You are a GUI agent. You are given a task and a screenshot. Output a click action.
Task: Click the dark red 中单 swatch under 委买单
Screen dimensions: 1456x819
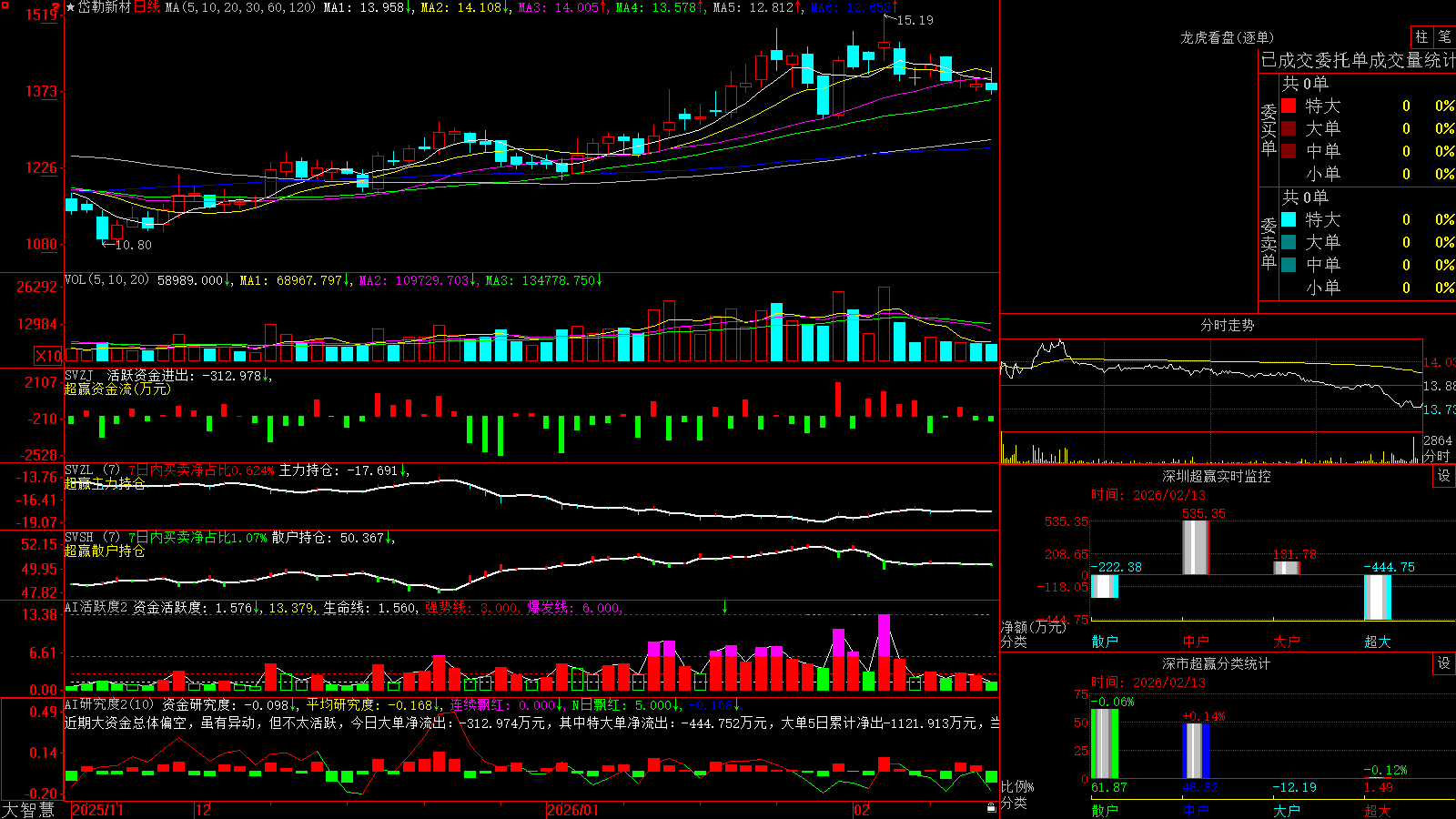[x=1289, y=151]
